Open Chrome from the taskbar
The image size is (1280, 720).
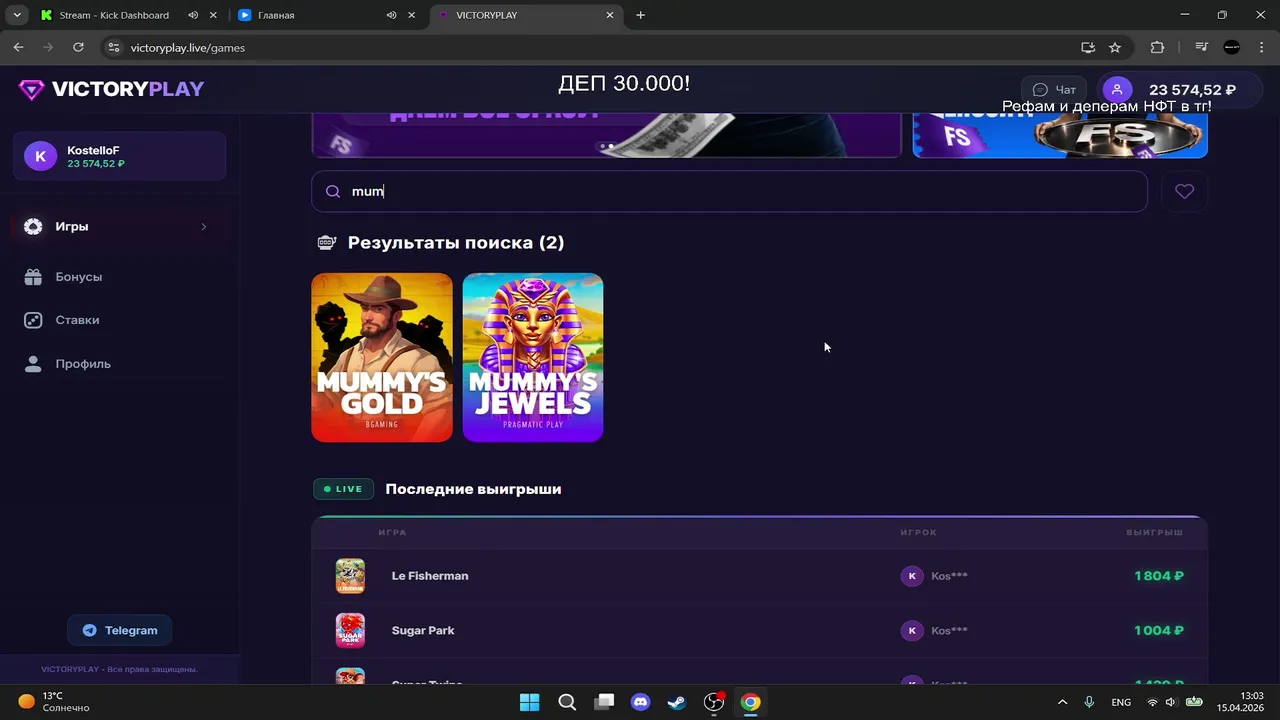(750, 702)
